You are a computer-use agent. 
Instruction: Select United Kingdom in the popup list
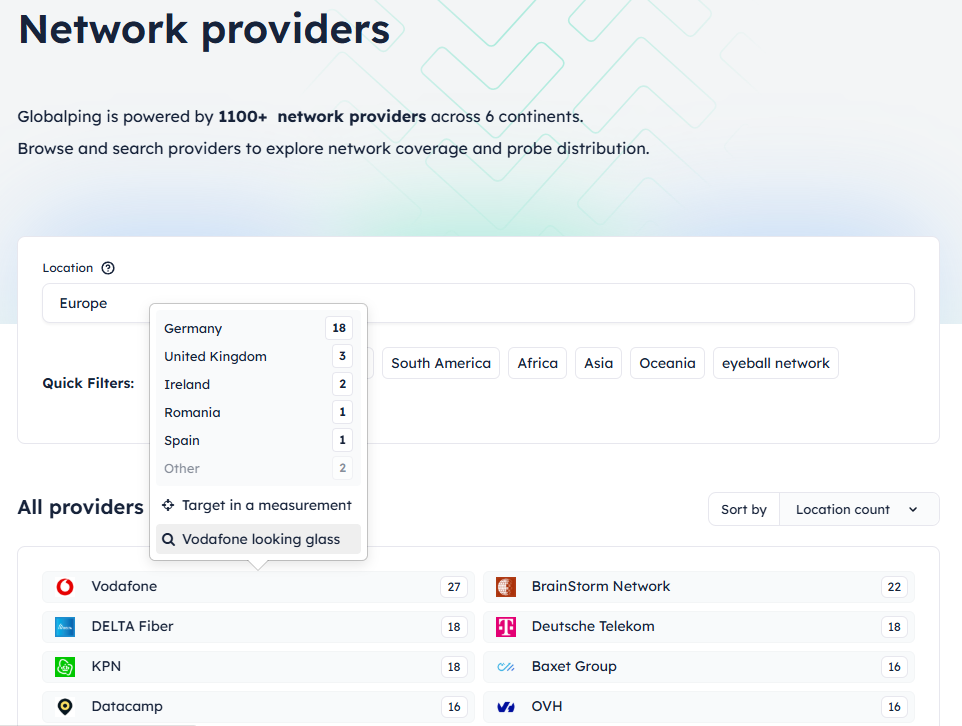[258, 357]
